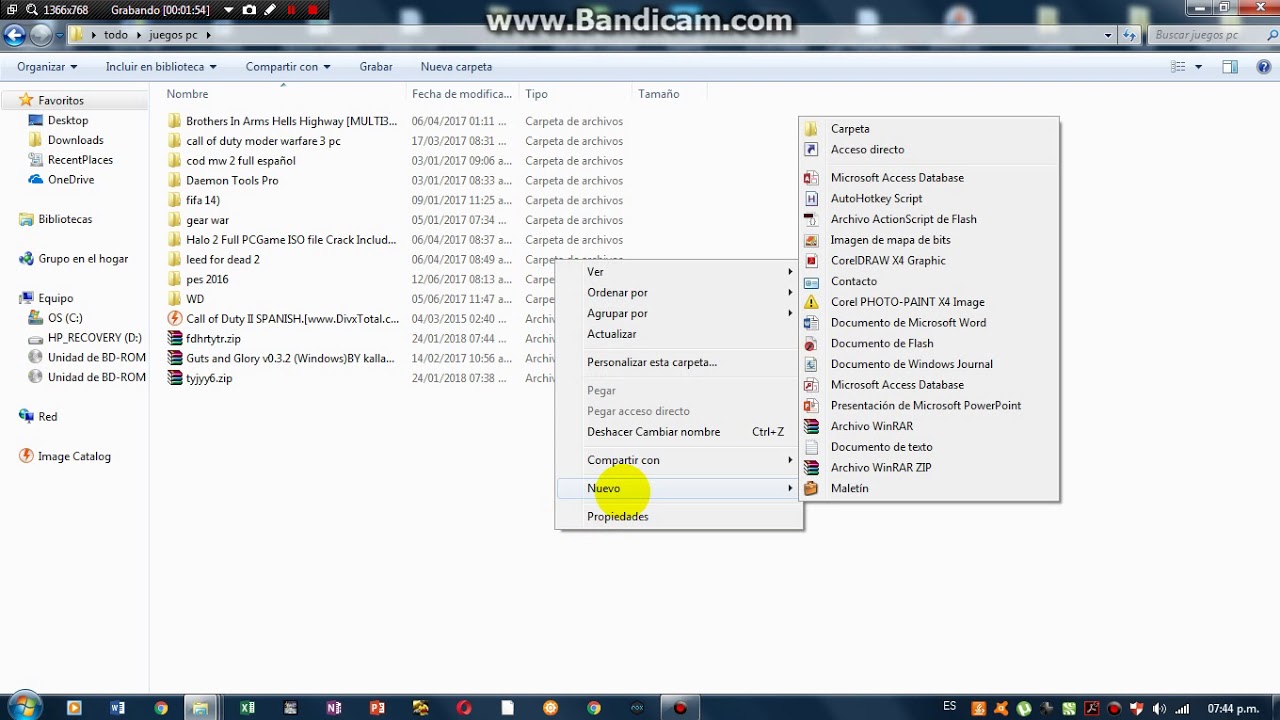Create new Maletín from submenu
Viewport: 1280px width, 720px height.
point(929,488)
